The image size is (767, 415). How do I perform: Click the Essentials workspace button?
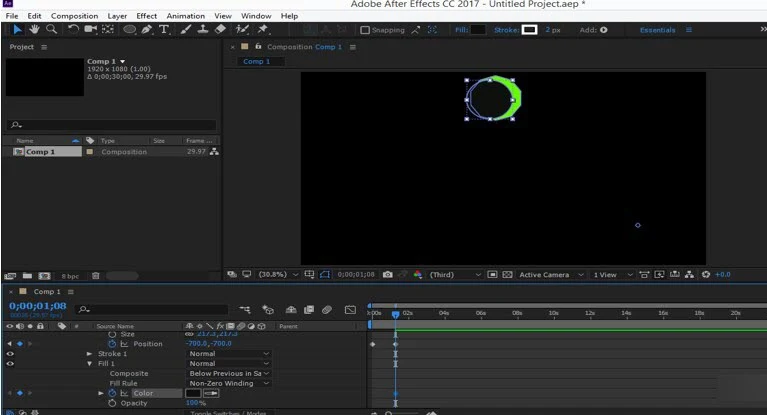coord(657,30)
